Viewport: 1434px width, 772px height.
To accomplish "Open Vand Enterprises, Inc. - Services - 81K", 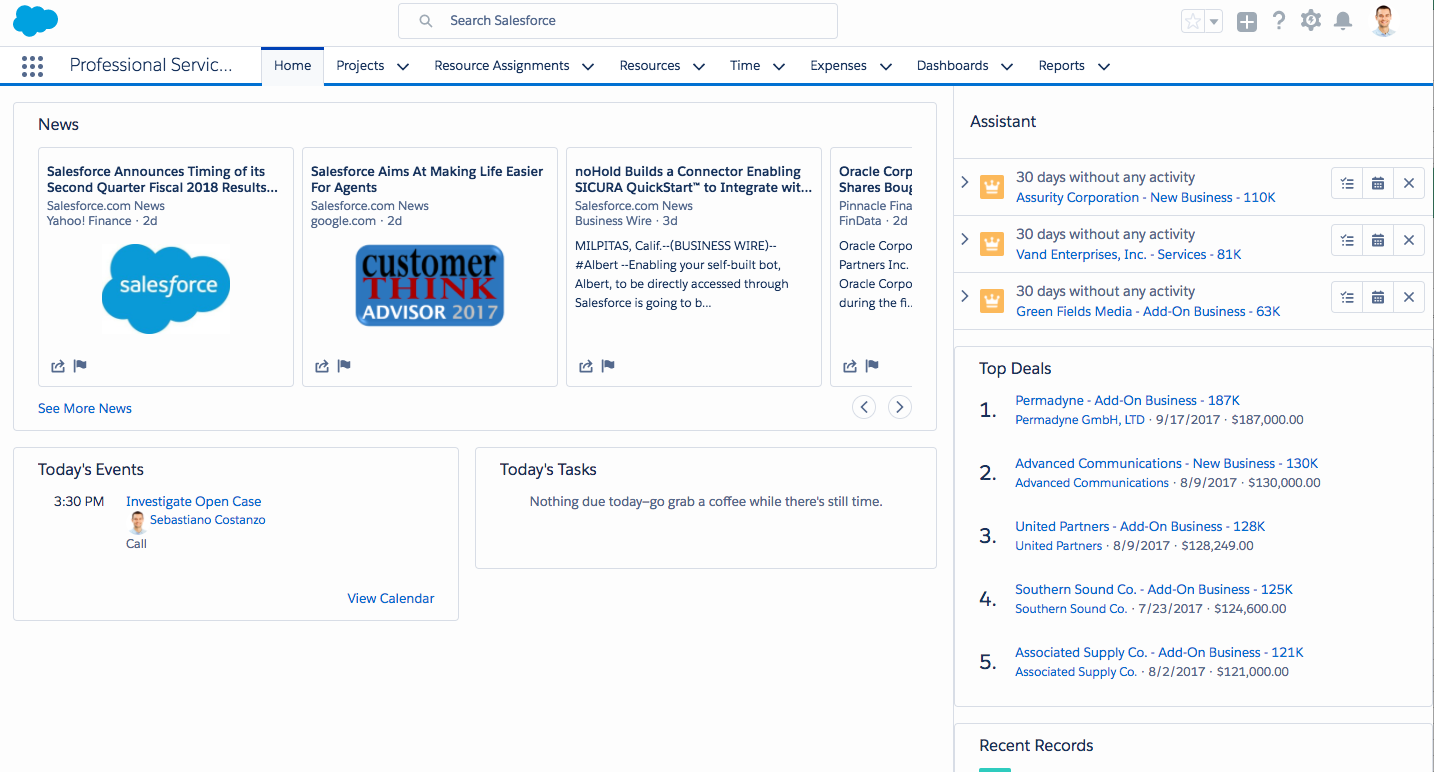I will pos(1129,254).
